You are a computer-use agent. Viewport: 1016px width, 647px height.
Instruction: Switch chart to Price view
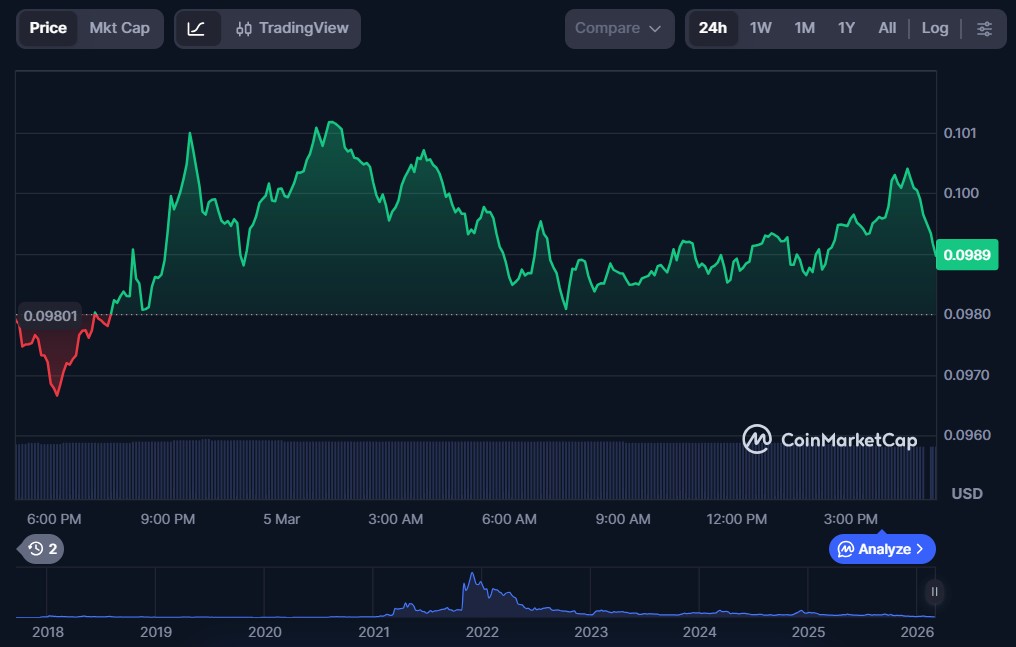pyautogui.click(x=48, y=29)
